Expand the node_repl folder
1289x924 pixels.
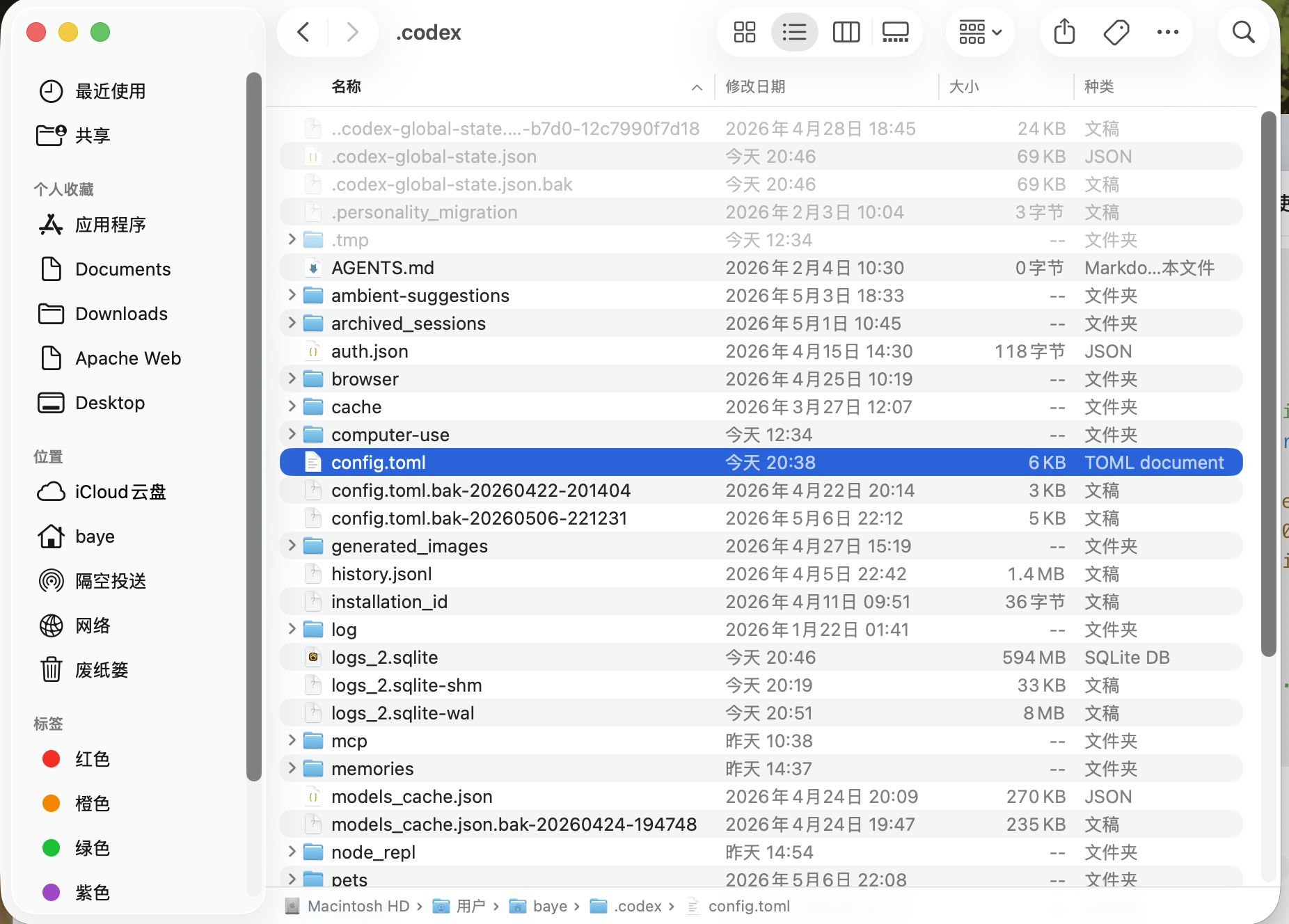[292, 852]
